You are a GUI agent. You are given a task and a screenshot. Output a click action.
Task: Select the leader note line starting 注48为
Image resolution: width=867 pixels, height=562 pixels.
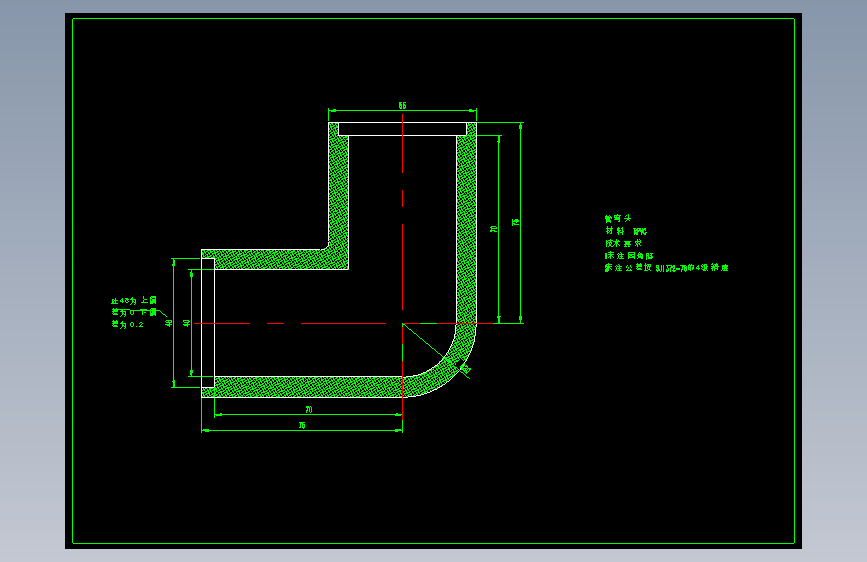pyautogui.click(x=134, y=301)
